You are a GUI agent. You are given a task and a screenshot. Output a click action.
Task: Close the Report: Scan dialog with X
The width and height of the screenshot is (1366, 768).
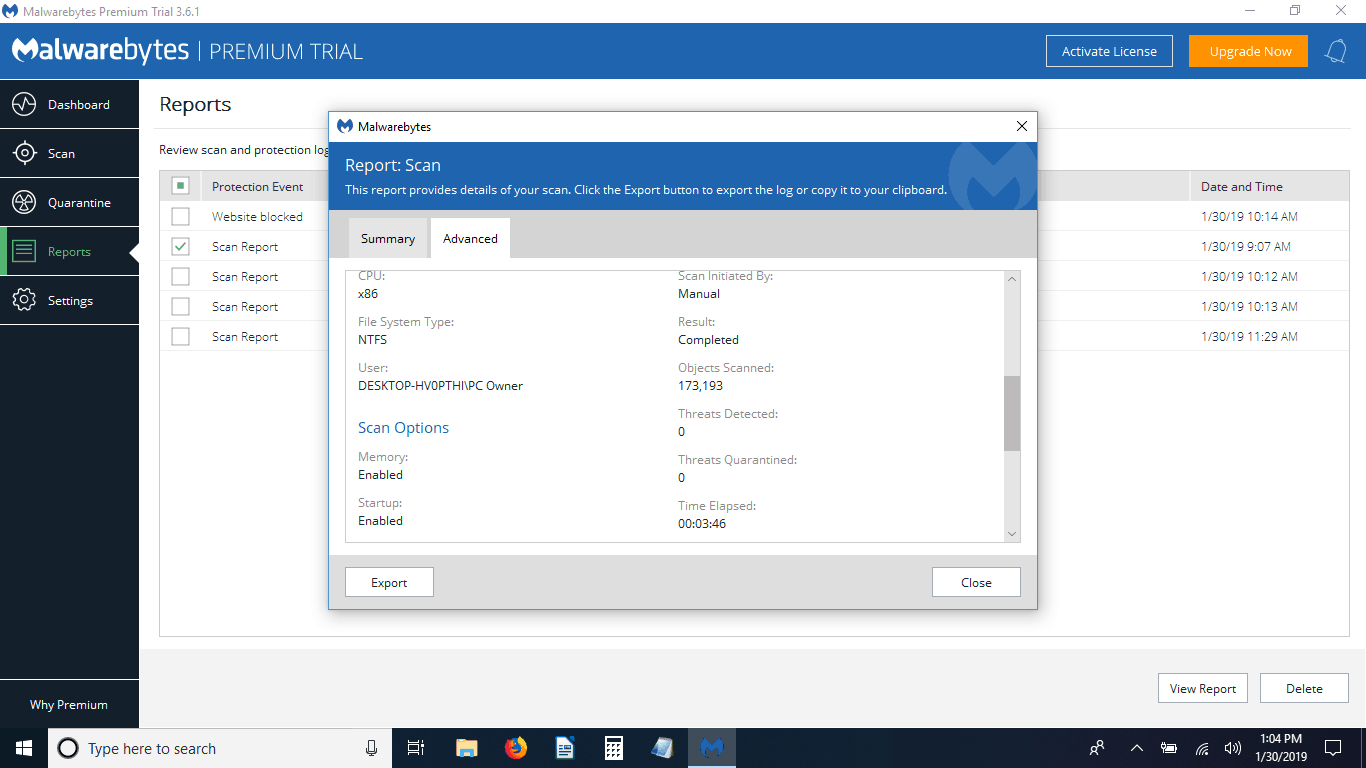(x=1021, y=127)
